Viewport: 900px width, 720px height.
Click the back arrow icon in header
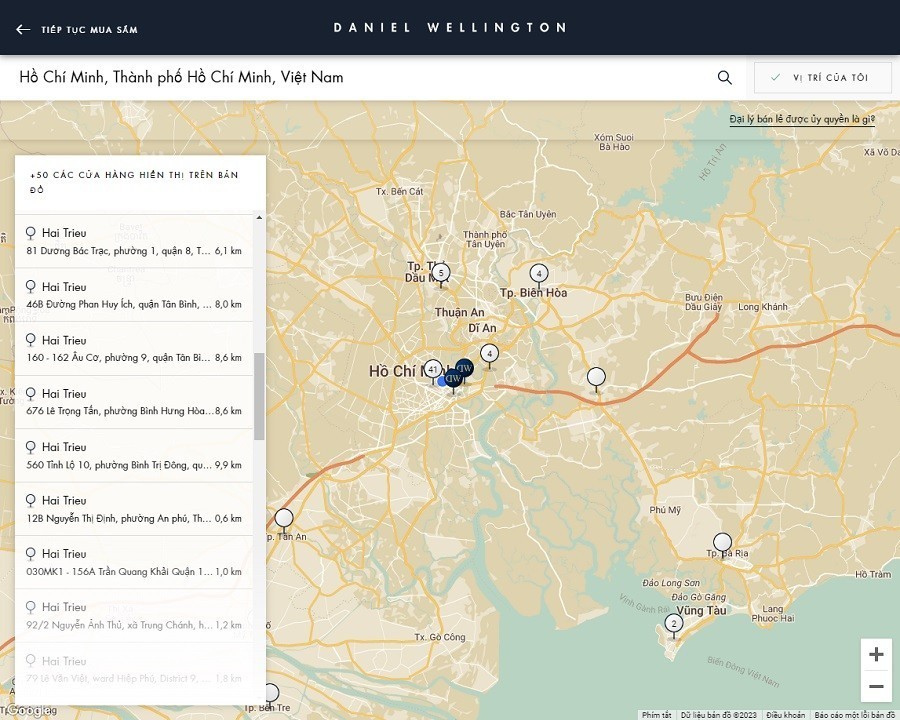(23, 29)
